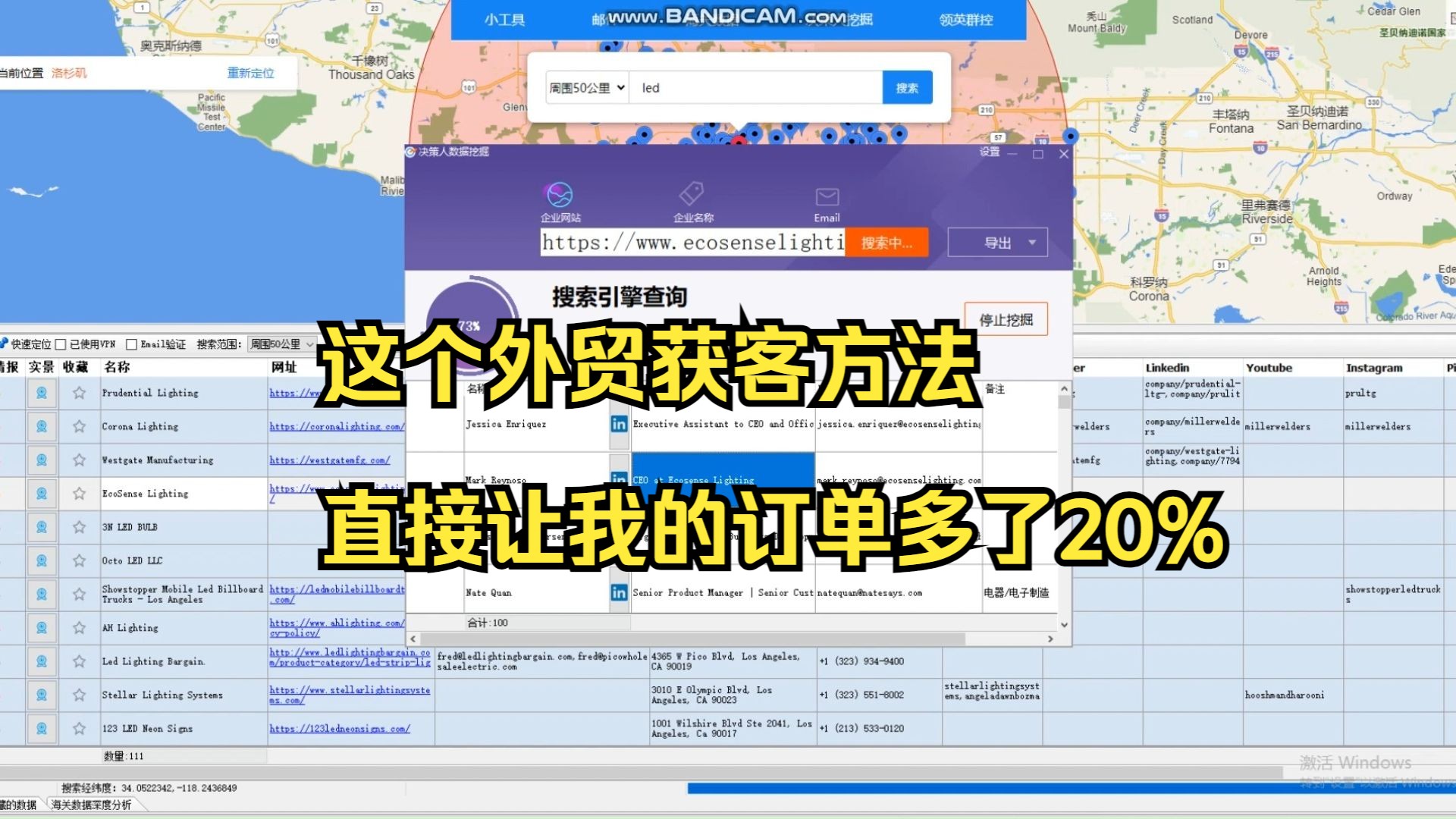
Task: Click the blue 搜索 button
Action: tap(907, 88)
